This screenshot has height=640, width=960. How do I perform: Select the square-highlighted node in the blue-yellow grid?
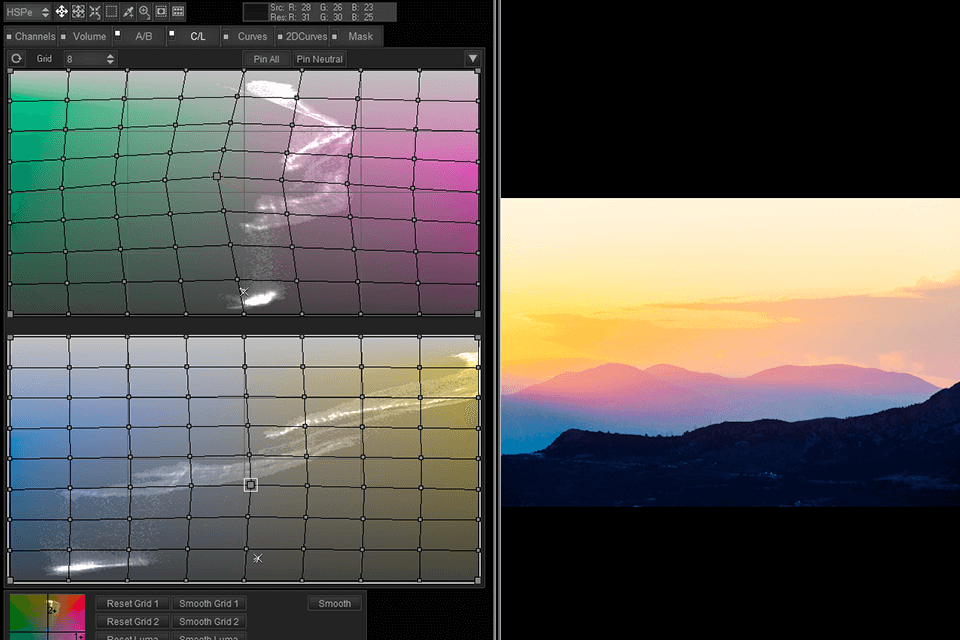tap(250, 485)
